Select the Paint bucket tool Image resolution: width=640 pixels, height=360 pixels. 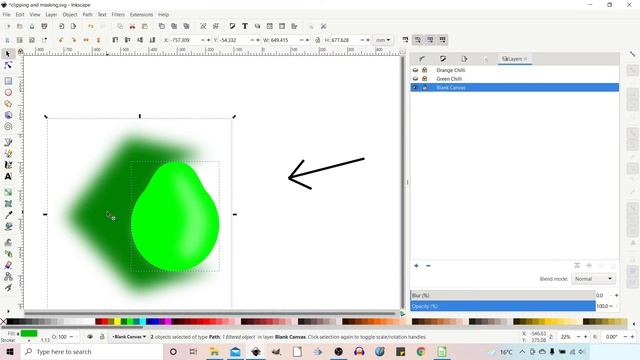tap(8, 226)
